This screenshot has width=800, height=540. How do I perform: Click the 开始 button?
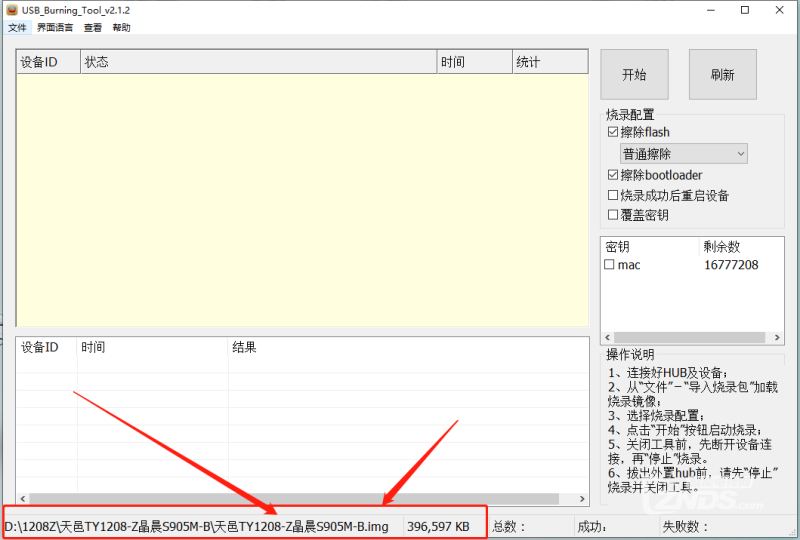click(634, 75)
